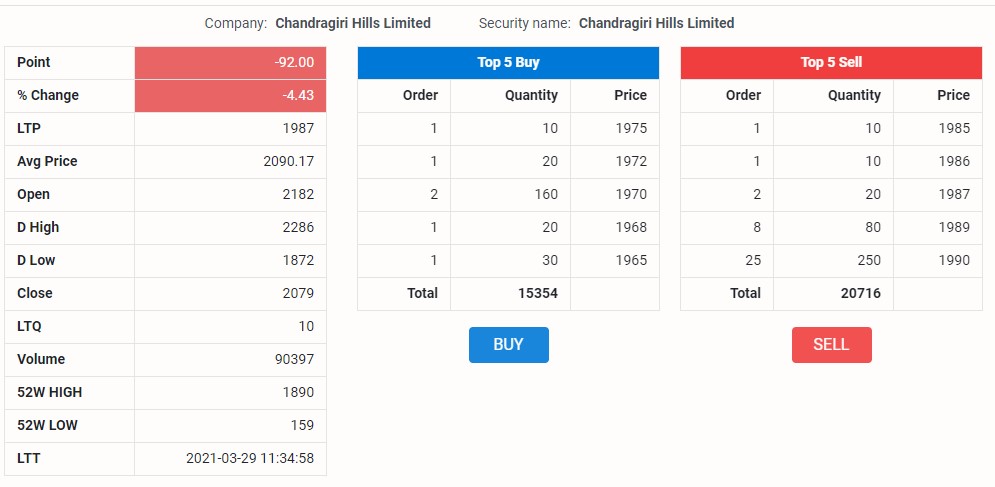Click sell price 1990
The width and height of the screenshot is (995, 487).
(x=954, y=260)
